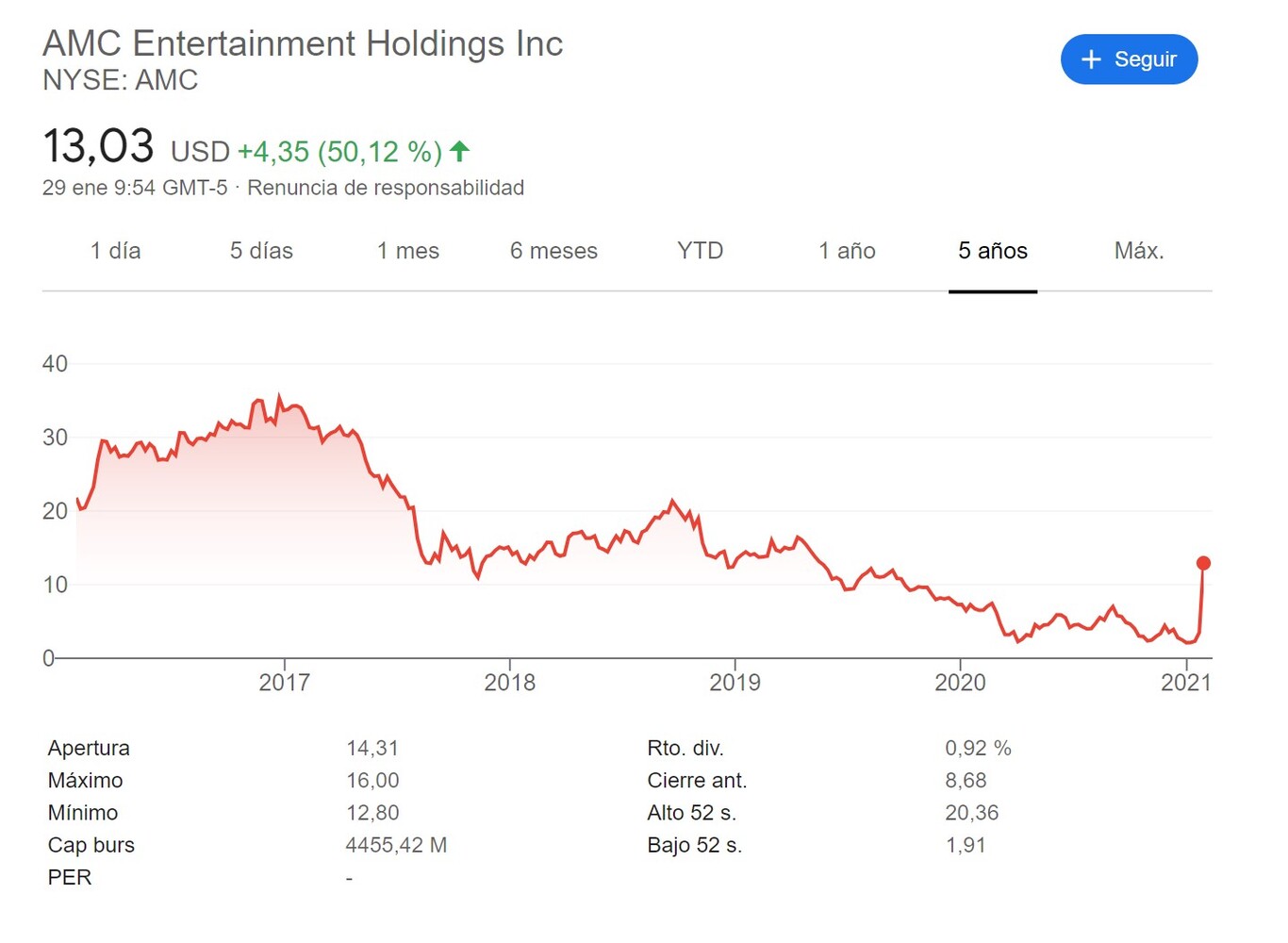Select the red endpoint dot on the chart

tap(1203, 562)
